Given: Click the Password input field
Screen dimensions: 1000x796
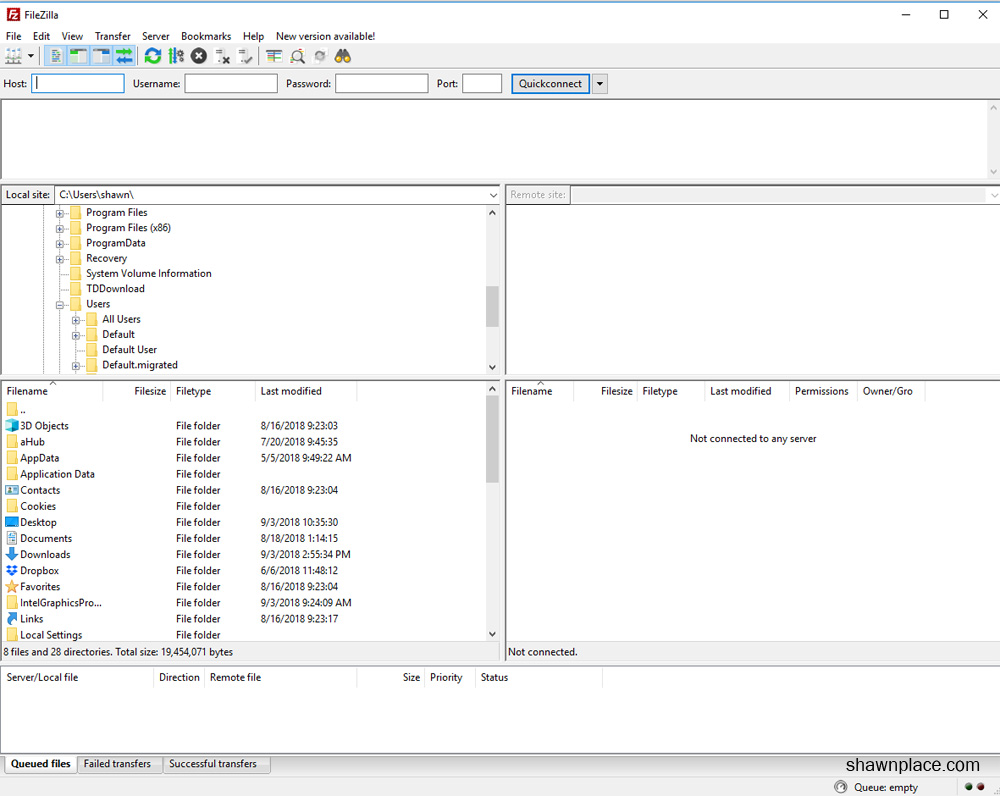Looking at the screenshot, I should pyautogui.click(x=381, y=84).
